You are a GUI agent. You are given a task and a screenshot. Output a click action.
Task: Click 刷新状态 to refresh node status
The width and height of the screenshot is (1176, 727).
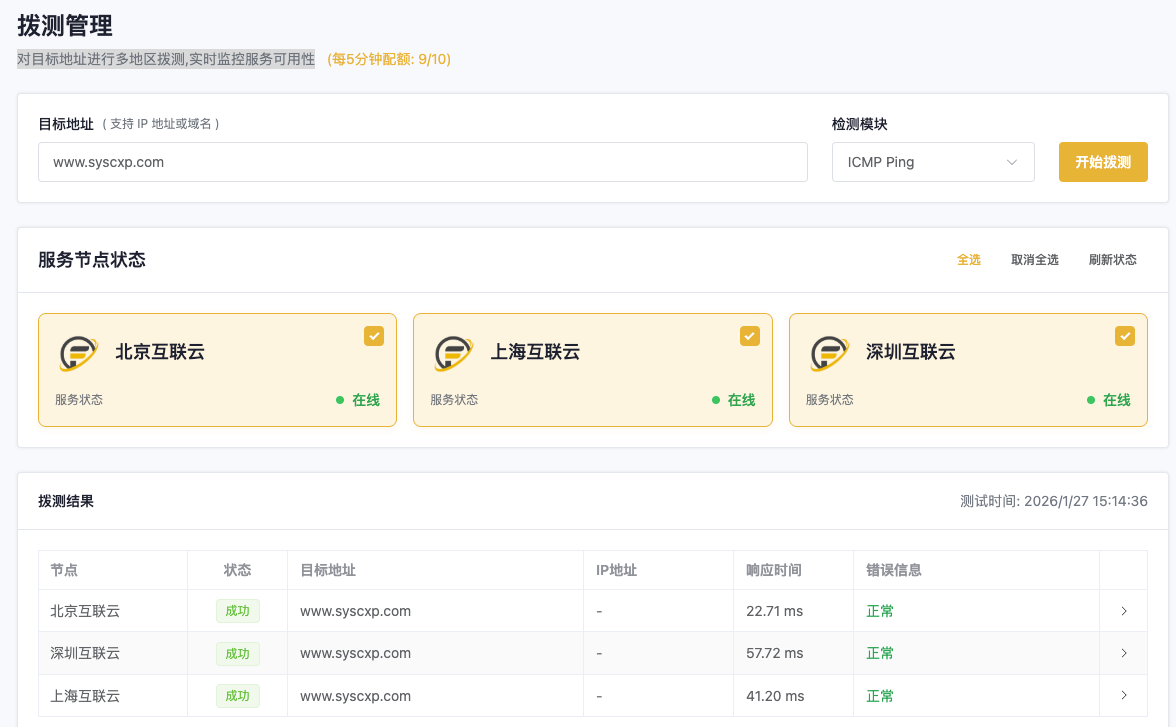pyautogui.click(x=1112, y=260)
